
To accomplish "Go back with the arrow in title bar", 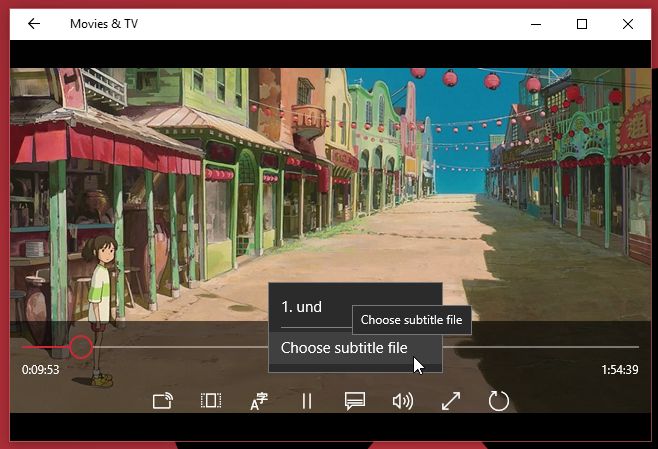I will [34, 24].
